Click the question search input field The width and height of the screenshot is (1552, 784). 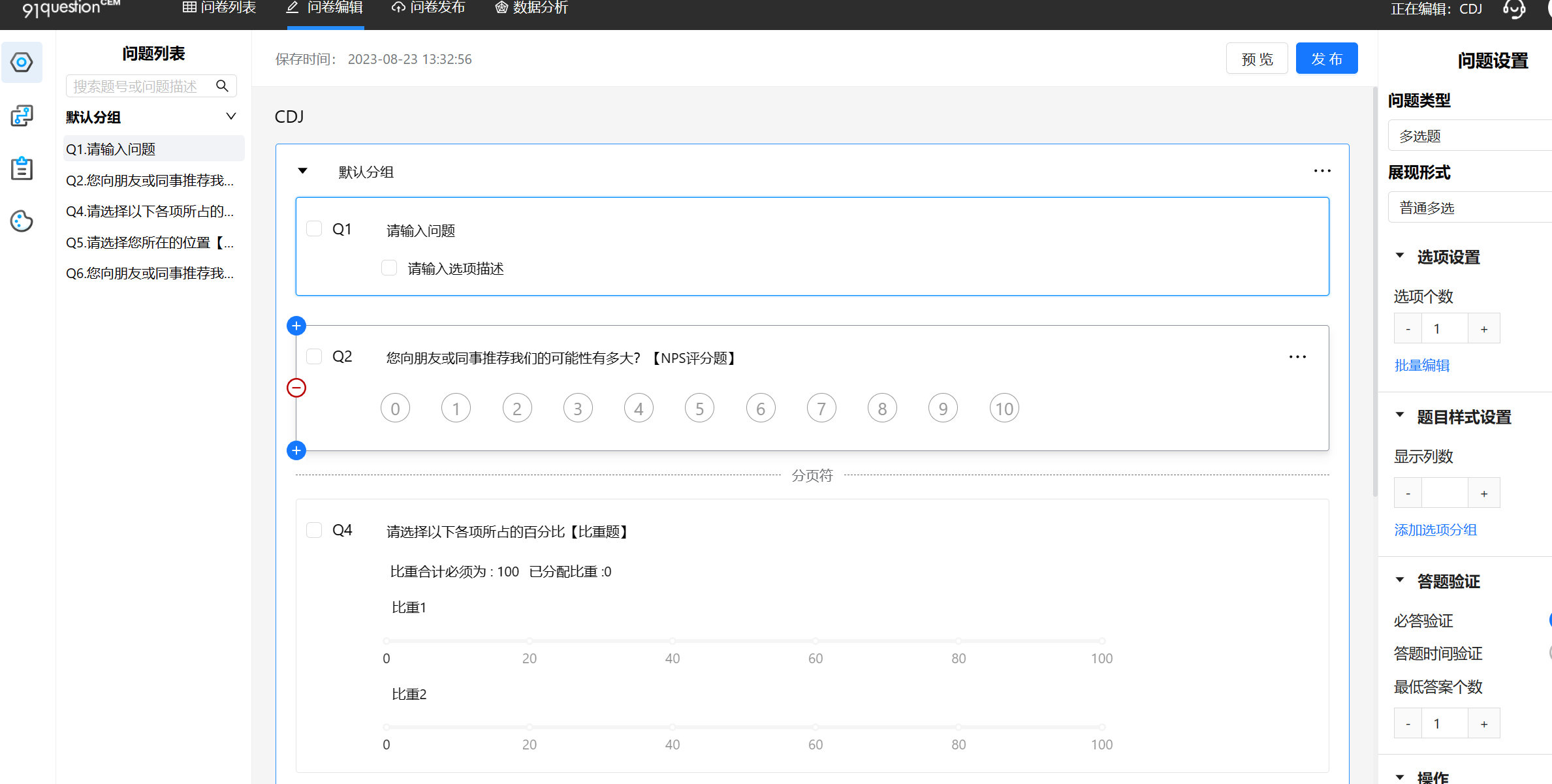[151, 86]
